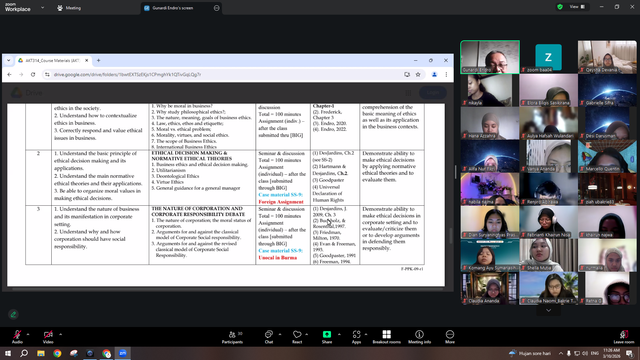Expand apps options caret beside Apps
The height and width of the screenshot is (360, 640).
point(366,334)
